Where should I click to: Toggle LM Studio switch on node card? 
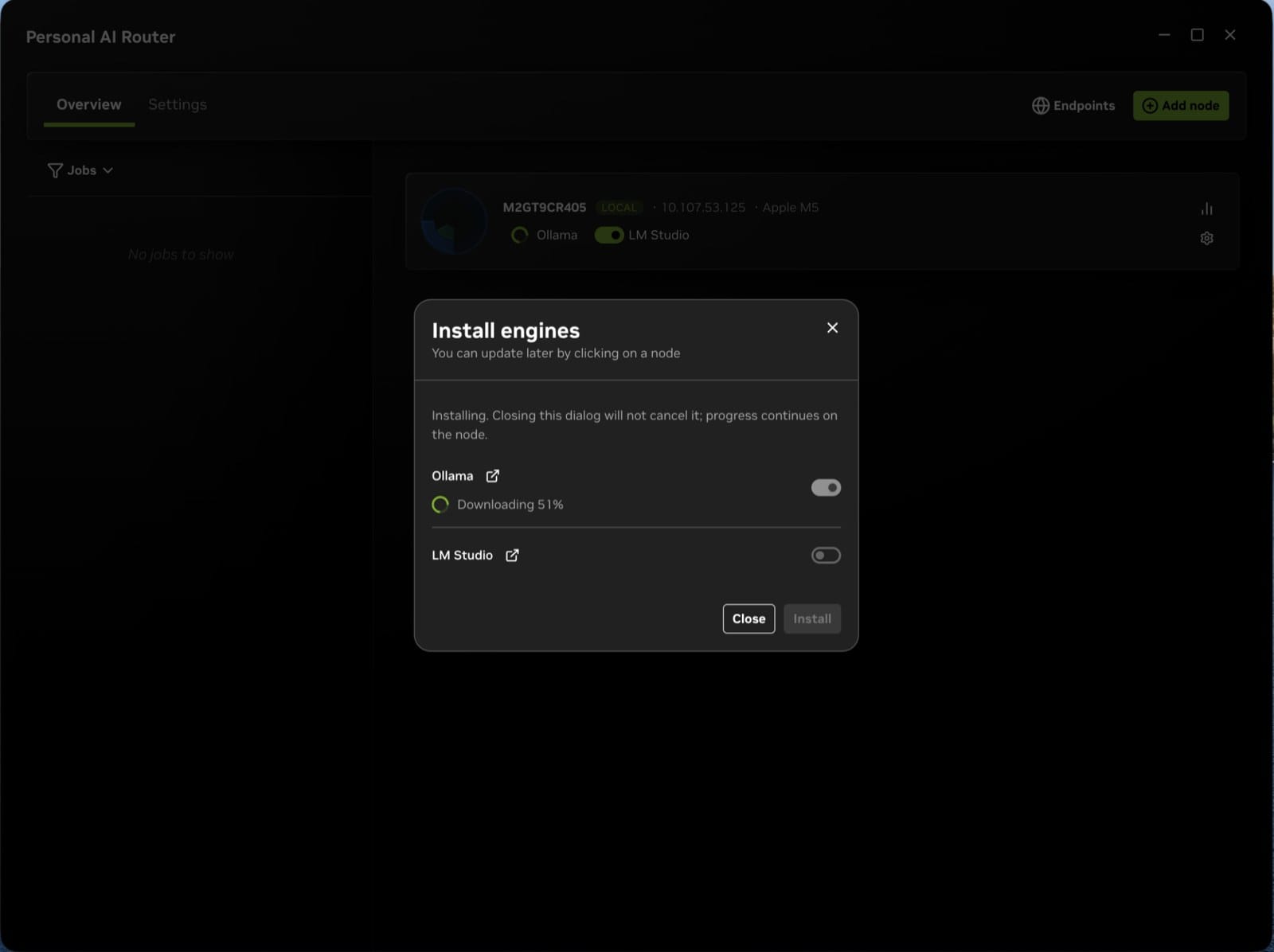(609, 235)
